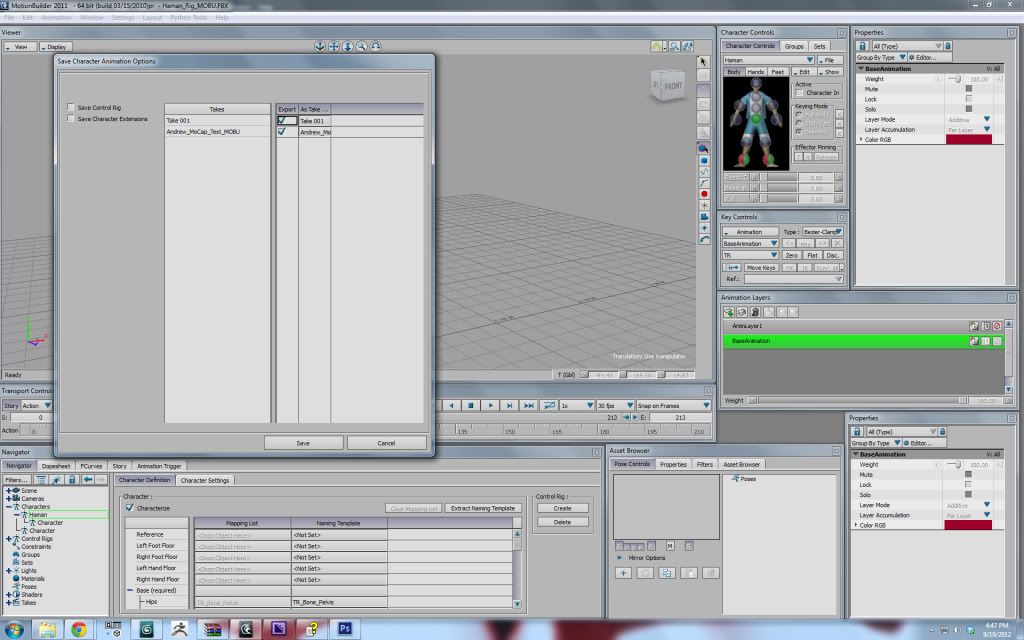Image resolution: width=1024 pixels, height=640 pixels.
Task: Click the red mute circle on the AnimLayer1 row
Action: pos(997,326)
